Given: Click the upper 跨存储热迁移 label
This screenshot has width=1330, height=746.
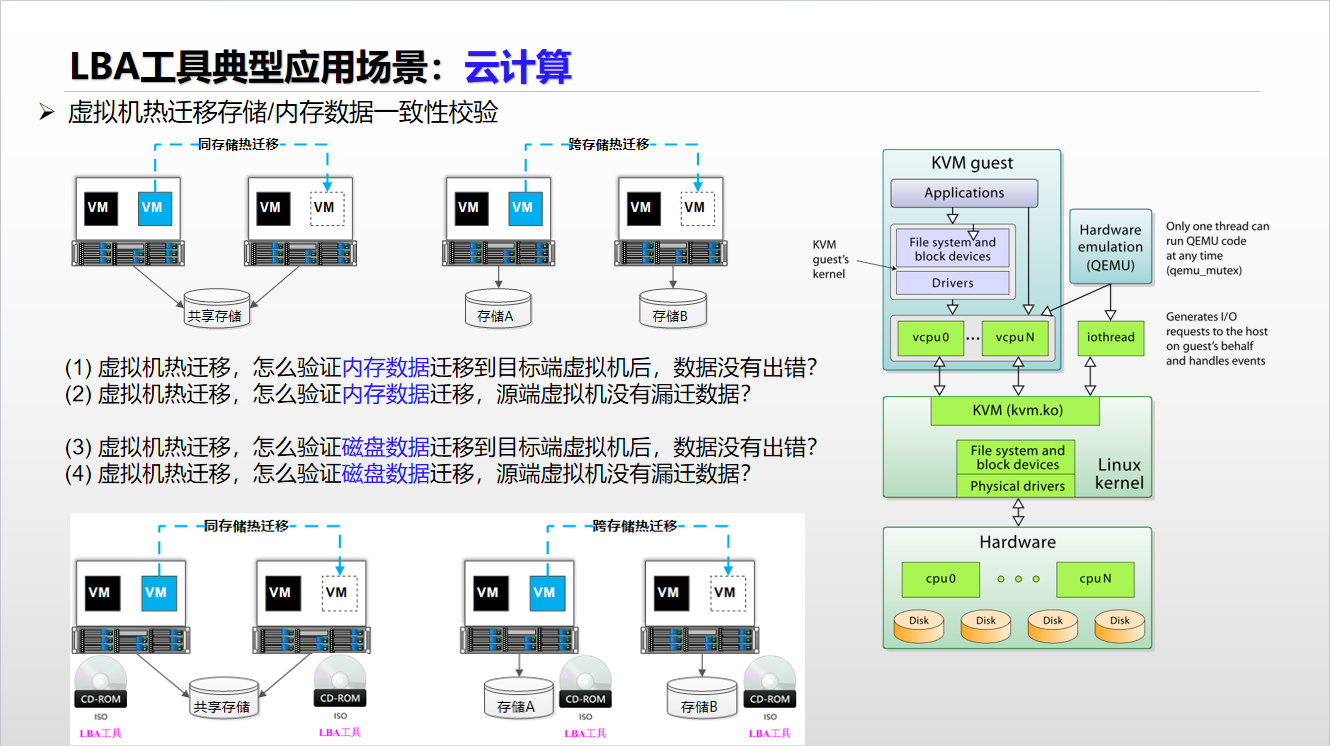Looking at the screenshot, I should 609,144.
